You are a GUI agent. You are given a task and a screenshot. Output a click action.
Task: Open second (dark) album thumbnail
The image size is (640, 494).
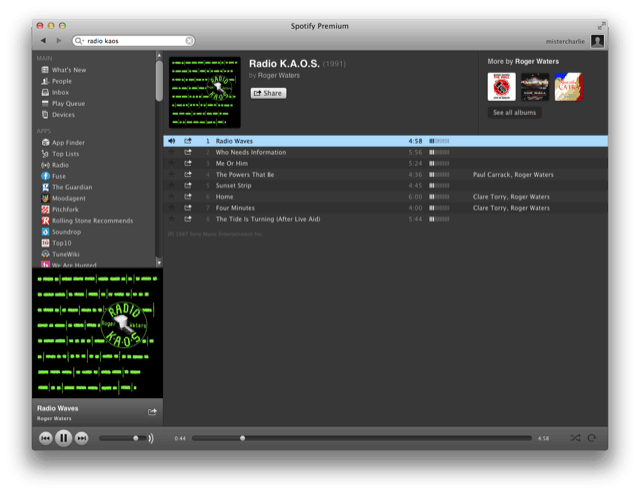pos(535,87)
